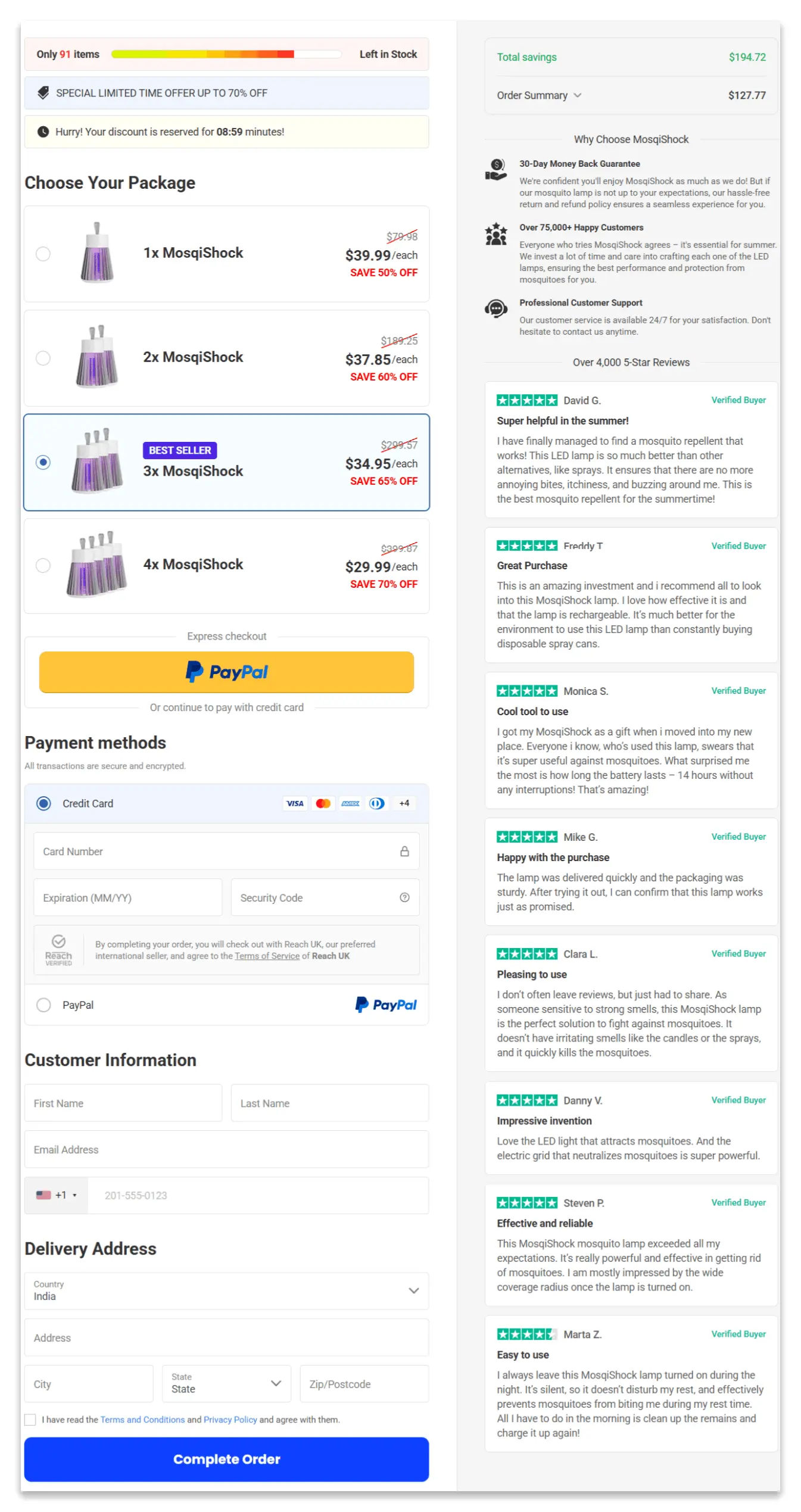
Task: Click the PayPal logo beside PayPal option
Action: 386,1005
